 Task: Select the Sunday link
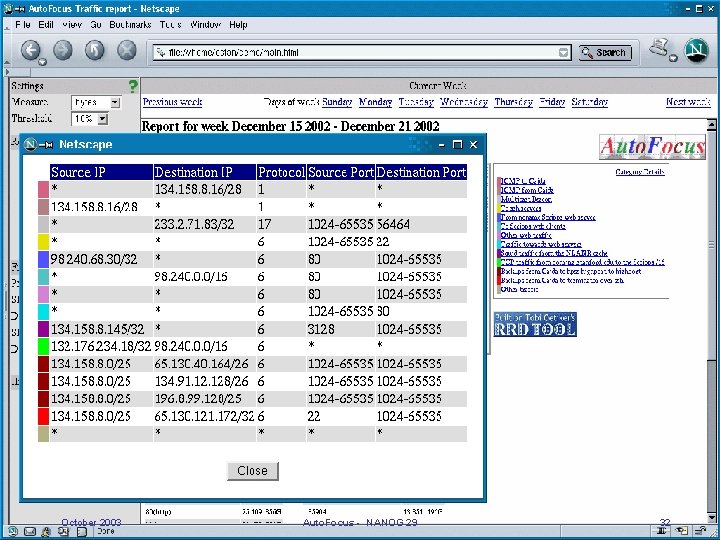(x=337, y=102)
